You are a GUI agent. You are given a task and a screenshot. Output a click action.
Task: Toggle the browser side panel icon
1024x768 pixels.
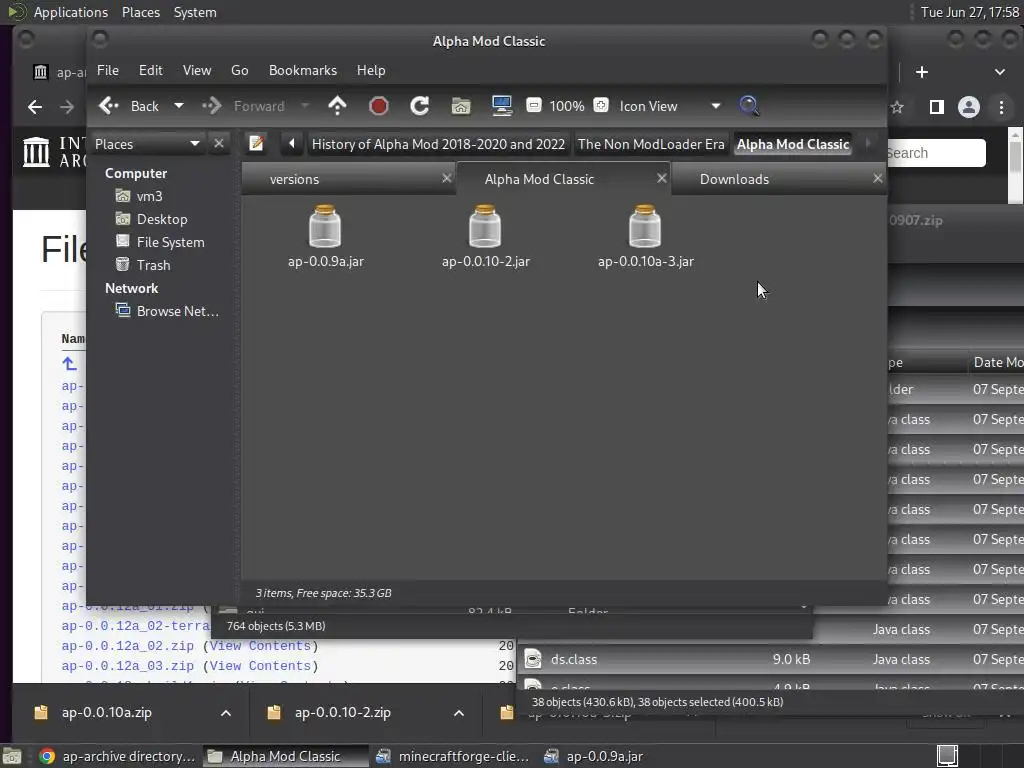point(936,106)
